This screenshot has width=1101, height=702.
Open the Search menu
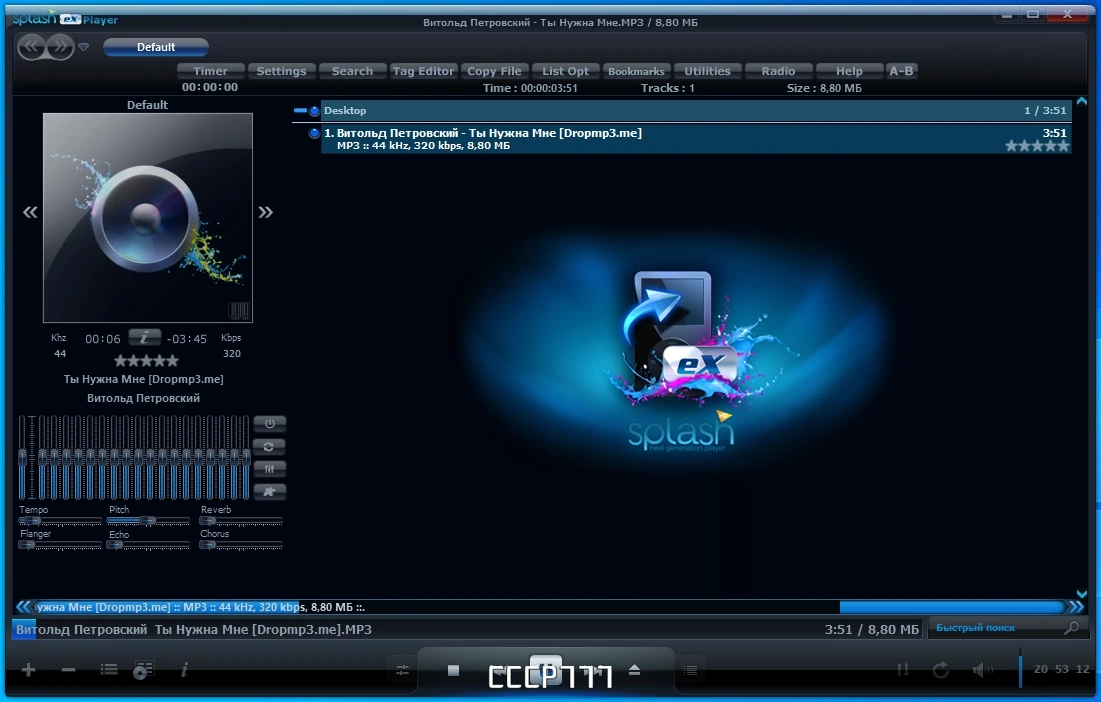click(352, 71)
